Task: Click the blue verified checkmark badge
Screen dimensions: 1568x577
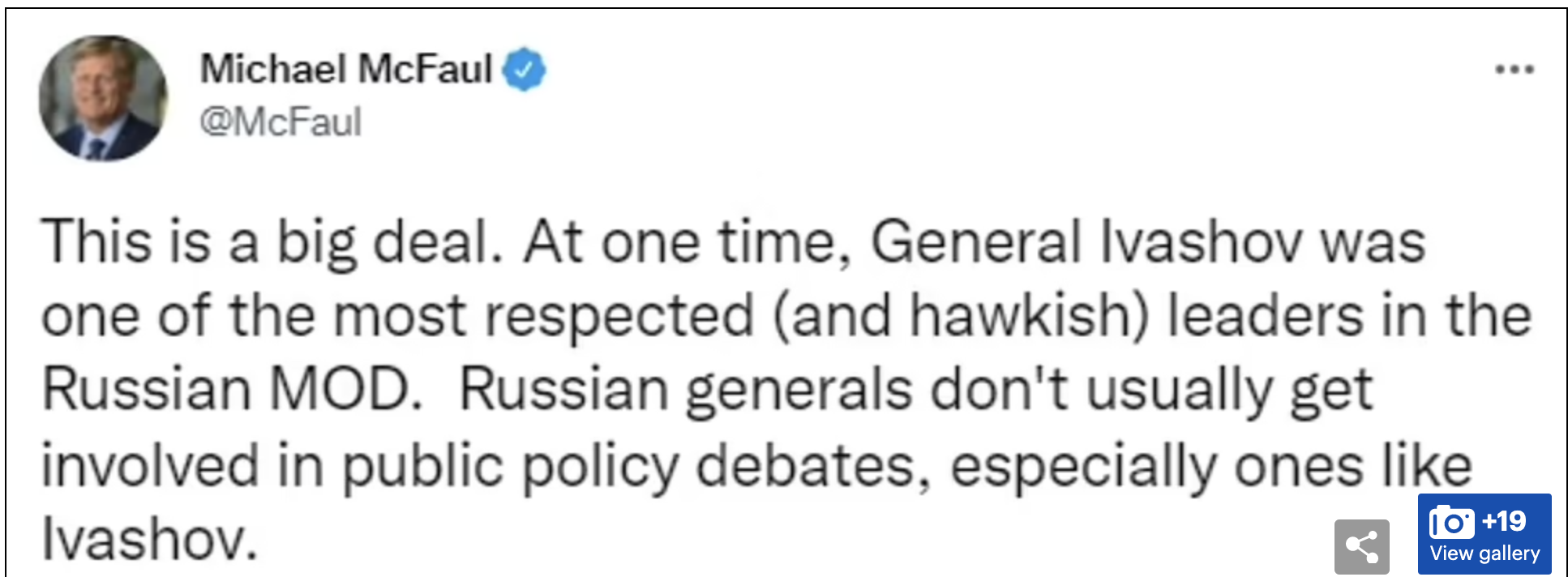Action: pos(525,70)
